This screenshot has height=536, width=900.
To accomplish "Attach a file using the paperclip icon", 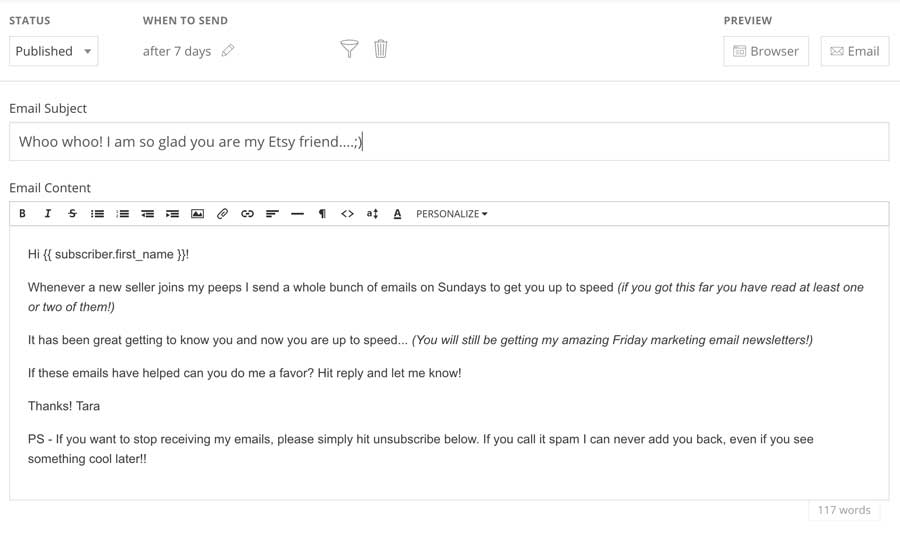I will click(x=222, y=213).
